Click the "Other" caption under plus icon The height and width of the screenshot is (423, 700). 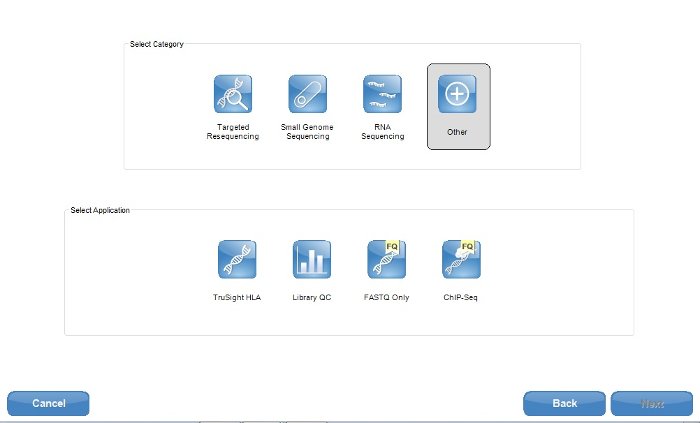(457, 132)
